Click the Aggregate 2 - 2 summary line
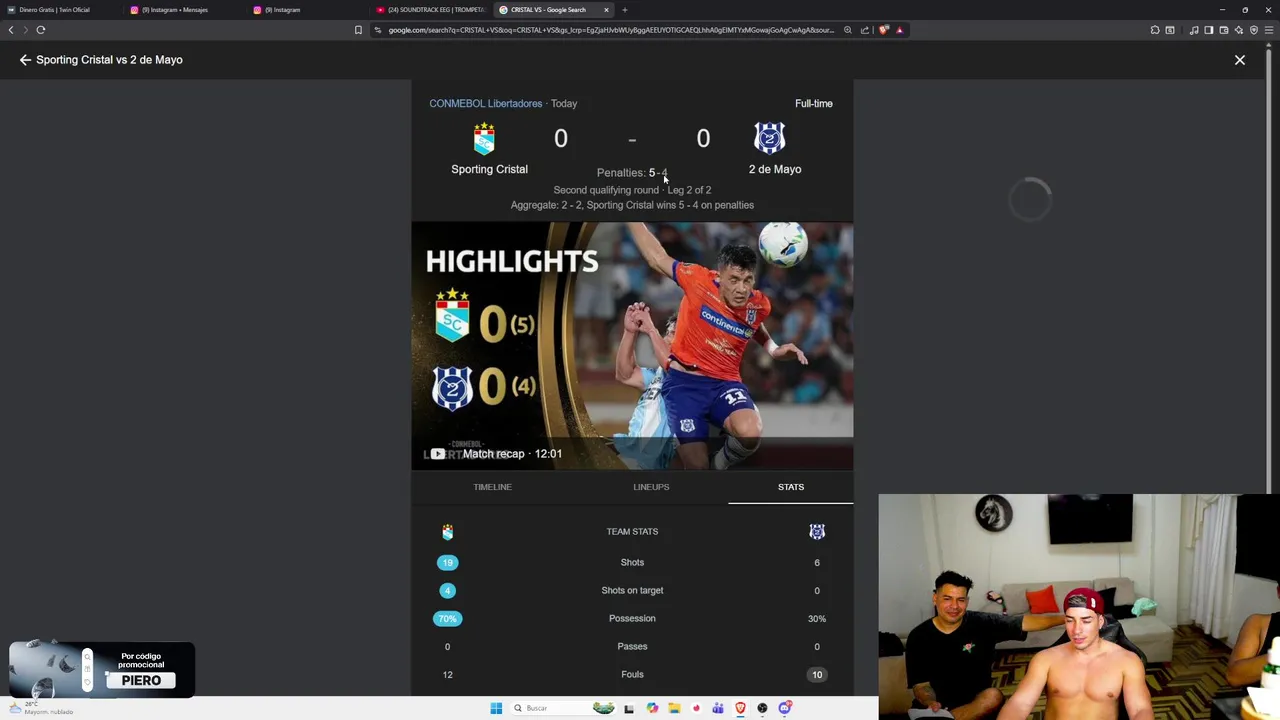Image resolution: width=1280 pixels, height=720 pixels. coord(632,205)
